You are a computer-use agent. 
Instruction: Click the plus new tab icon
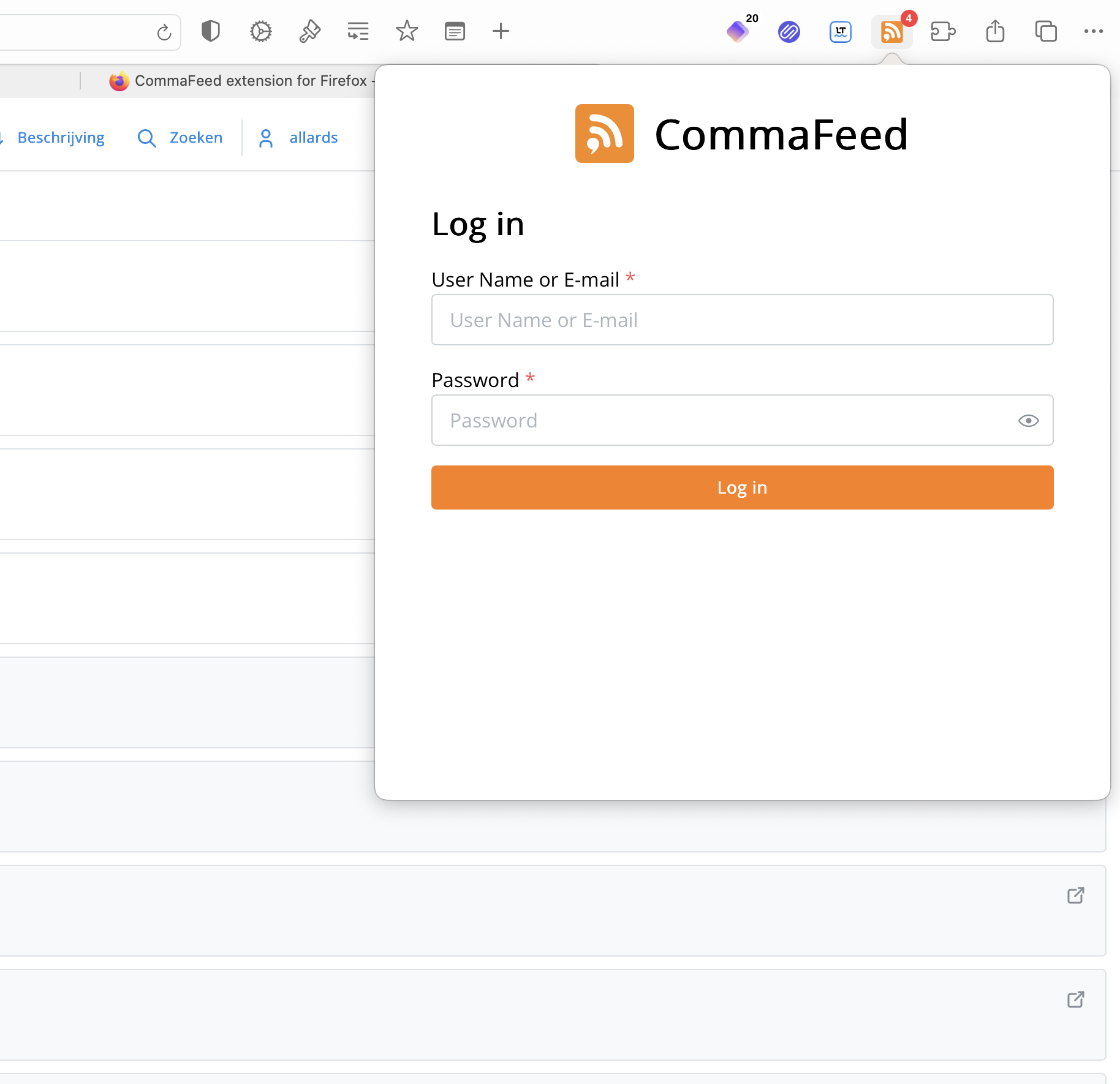click(501, 31)
